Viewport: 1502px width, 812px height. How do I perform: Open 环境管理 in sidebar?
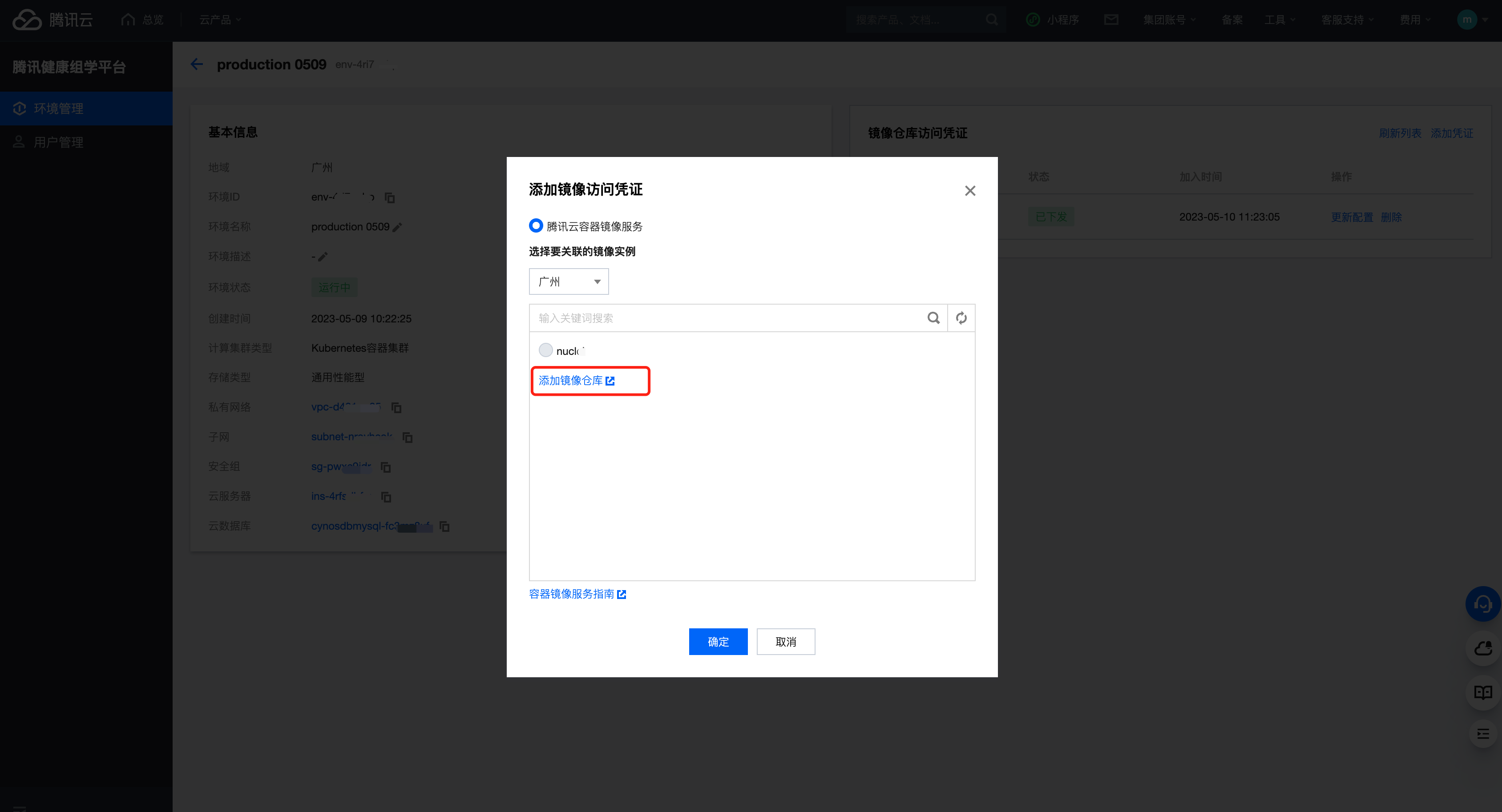[58, 109]
